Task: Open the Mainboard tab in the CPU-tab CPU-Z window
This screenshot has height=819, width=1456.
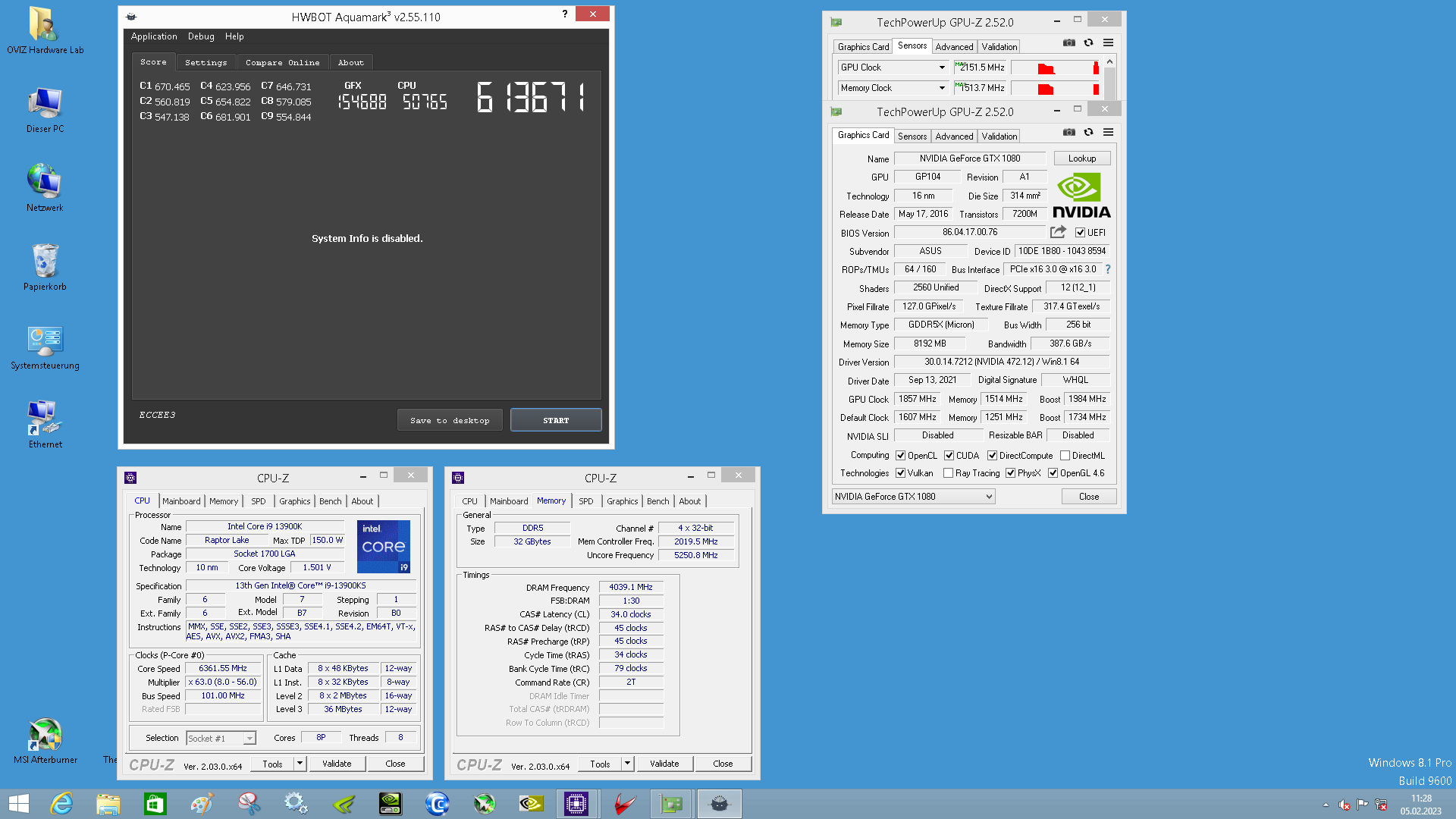Action: point(181,501)
